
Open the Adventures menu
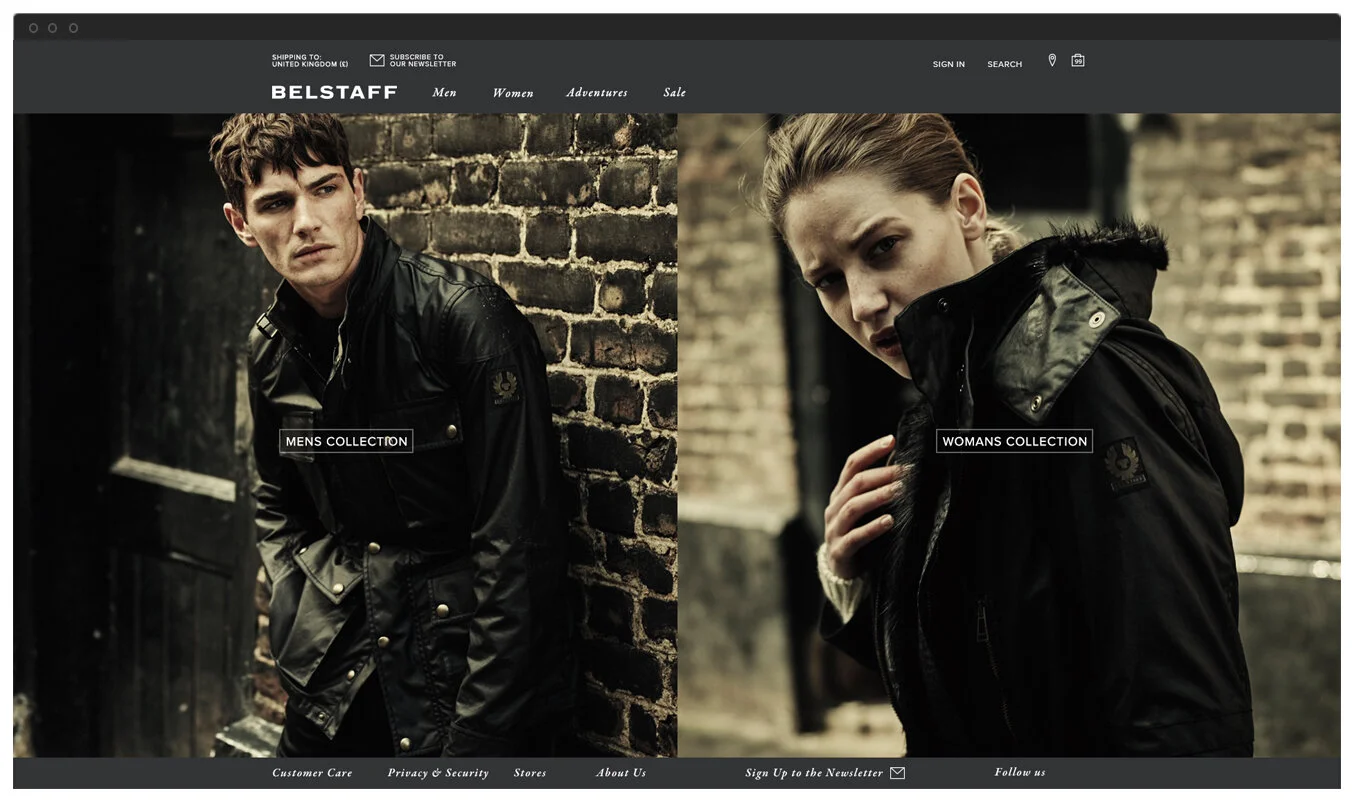(597, 93)
